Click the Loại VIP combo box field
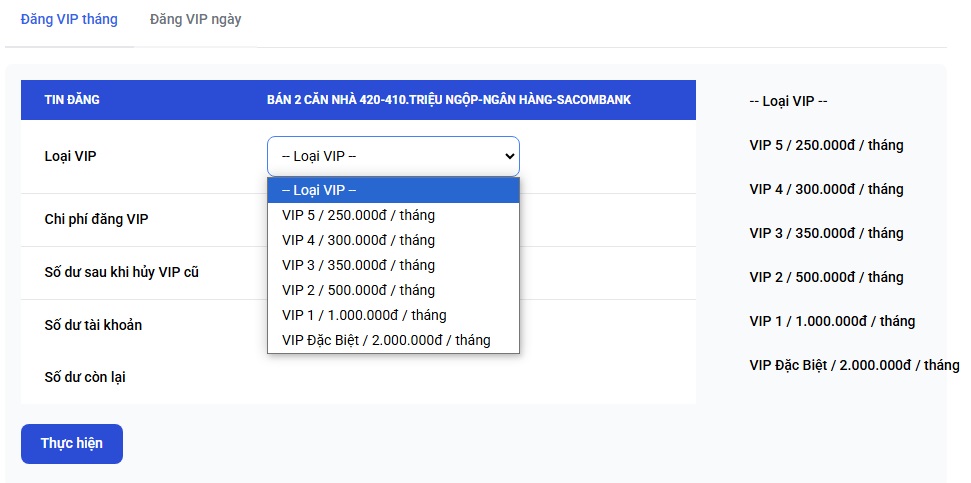Image resolution: width=971 pixels, height=483 pixels. point(393,156)
